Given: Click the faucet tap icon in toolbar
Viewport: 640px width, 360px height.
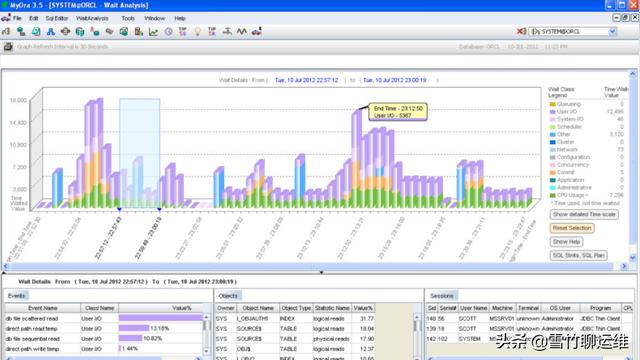Looking at the screenshot, I should tap(227, 31).
